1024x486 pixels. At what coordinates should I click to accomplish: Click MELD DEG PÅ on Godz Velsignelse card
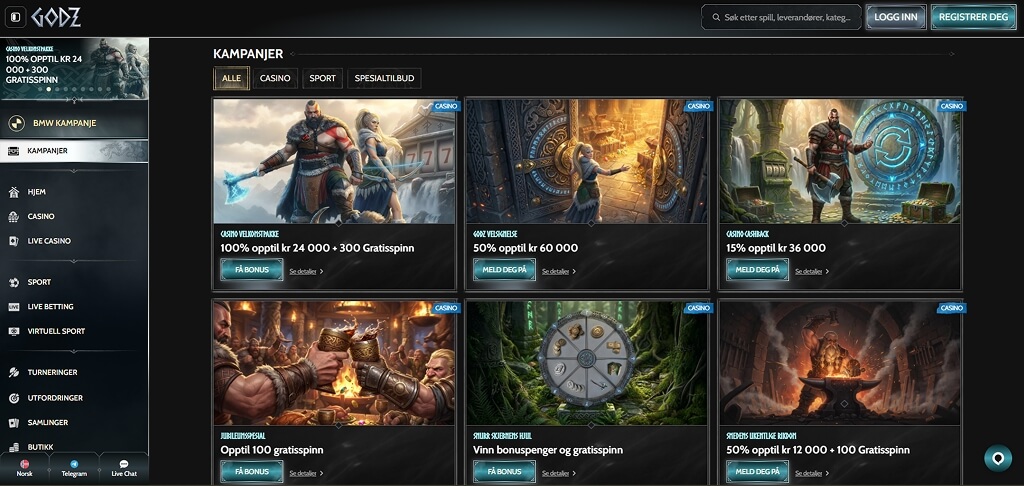(504, 270)
